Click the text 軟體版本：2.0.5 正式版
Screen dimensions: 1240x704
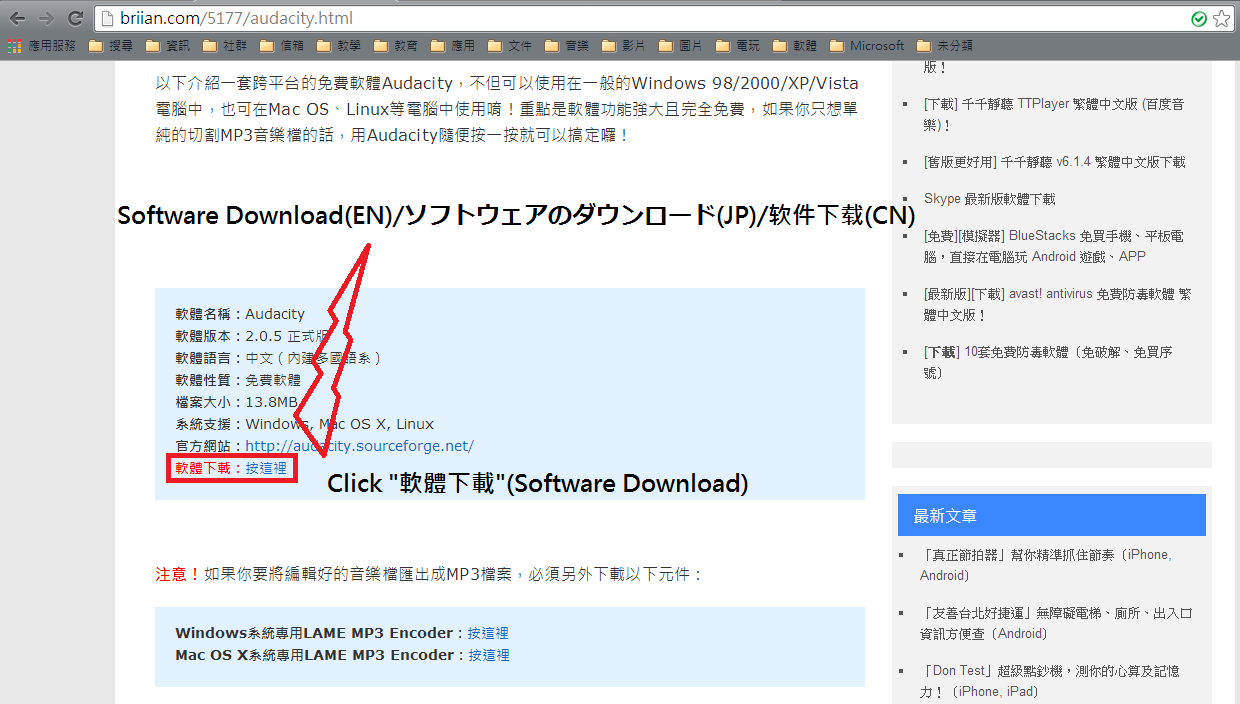(252, 336)
